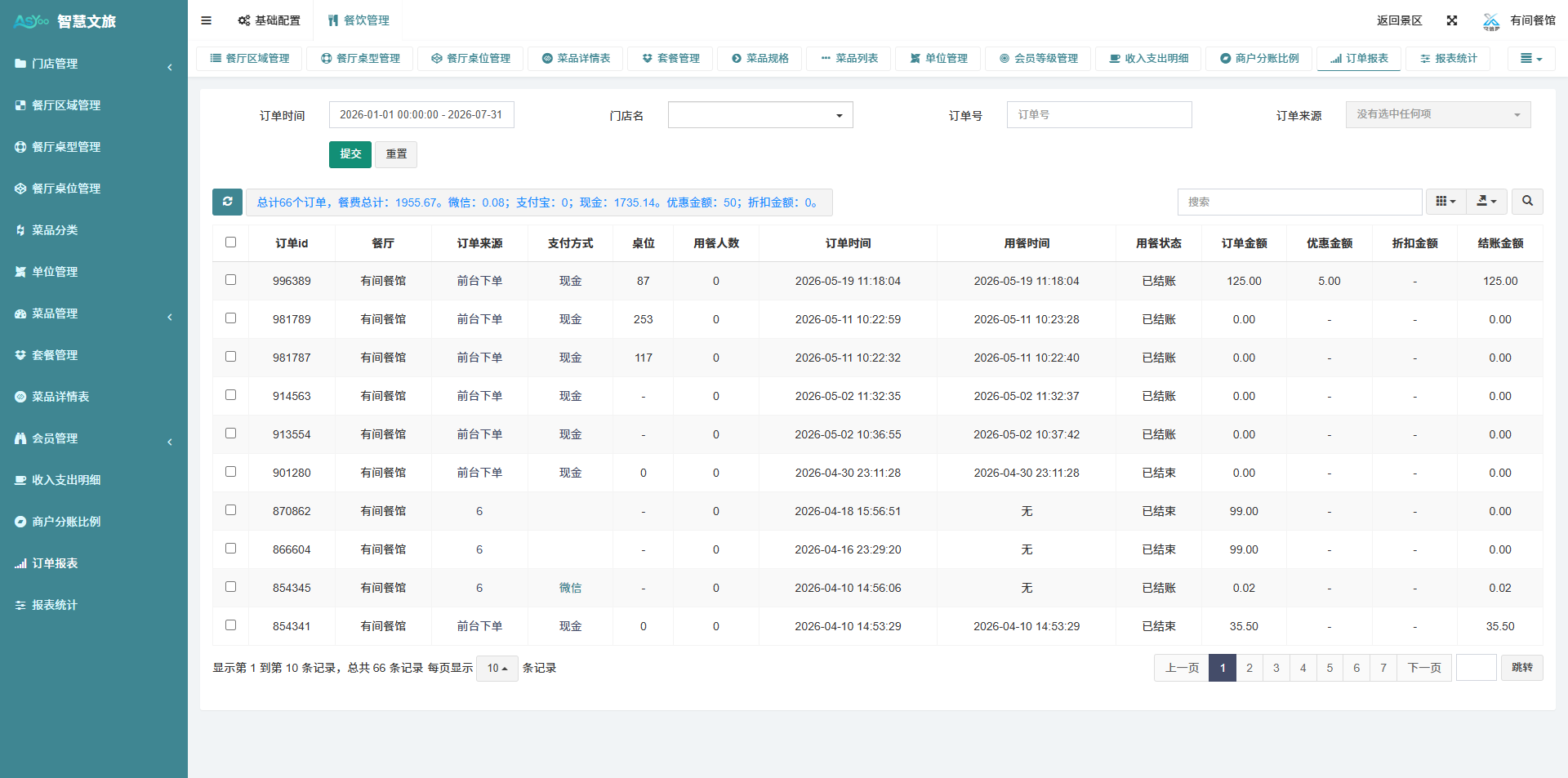Click 收入支出明细 icon in sidebar
This screenshot has width=1568, height=778.
tap(20, 480)
